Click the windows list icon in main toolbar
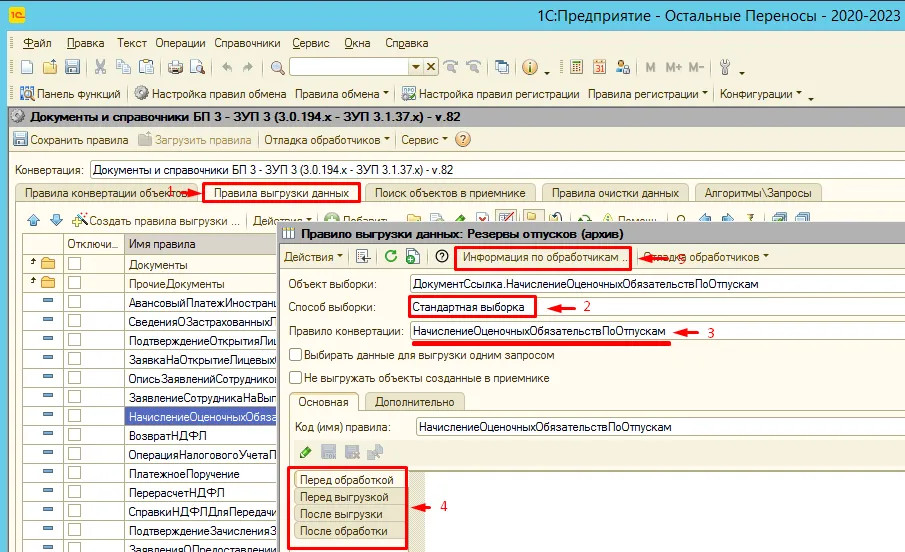The image size is (905, 552). click(x=502, y=67)
